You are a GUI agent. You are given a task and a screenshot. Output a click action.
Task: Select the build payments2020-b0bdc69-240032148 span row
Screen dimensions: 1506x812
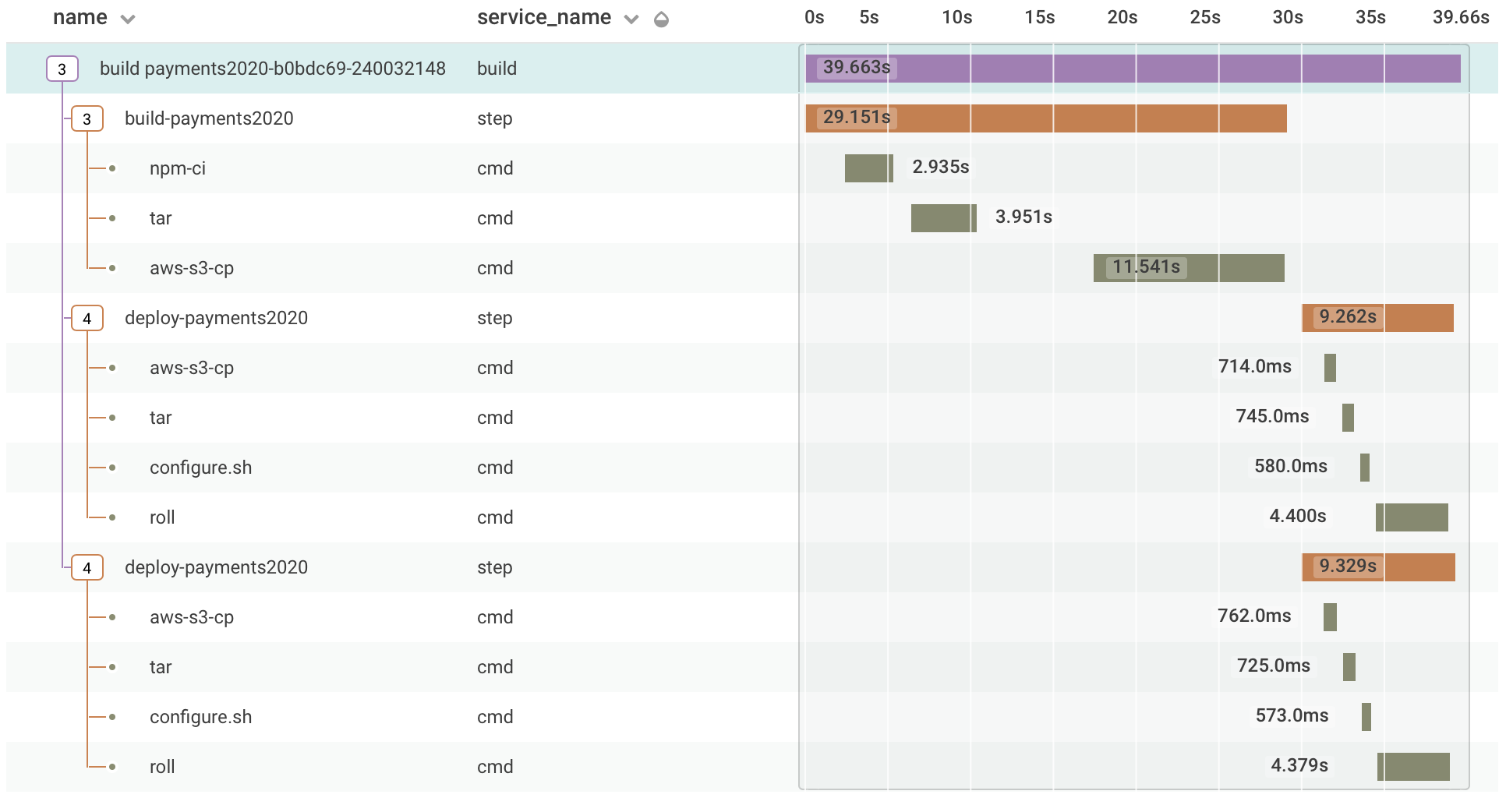point(752,69)
